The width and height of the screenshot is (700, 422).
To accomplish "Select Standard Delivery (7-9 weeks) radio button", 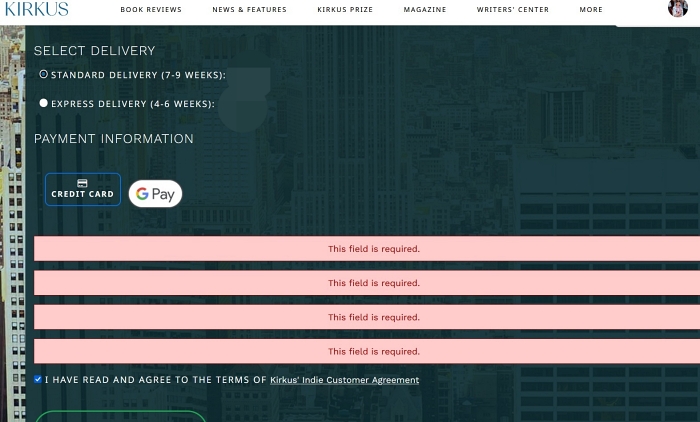I will point(43,74).
